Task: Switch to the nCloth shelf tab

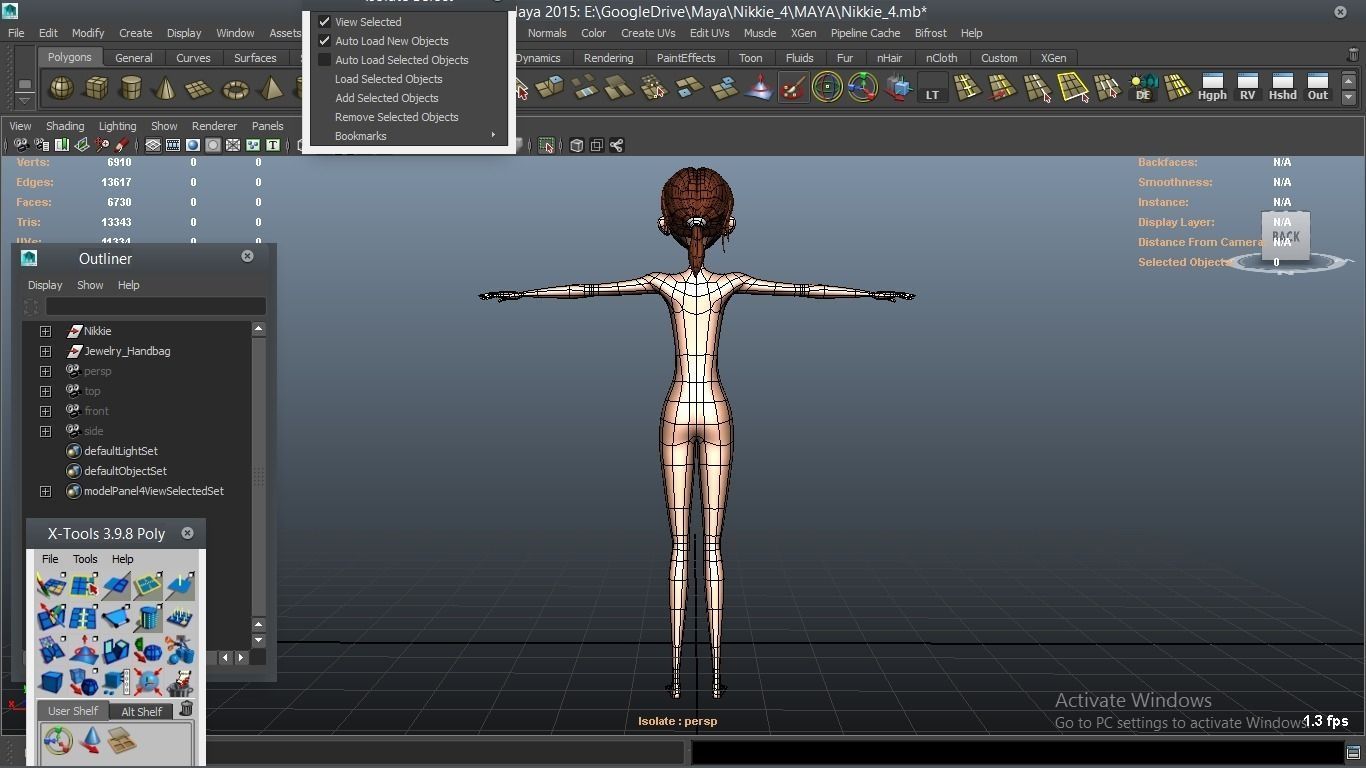Action: (x=941, y=58)
